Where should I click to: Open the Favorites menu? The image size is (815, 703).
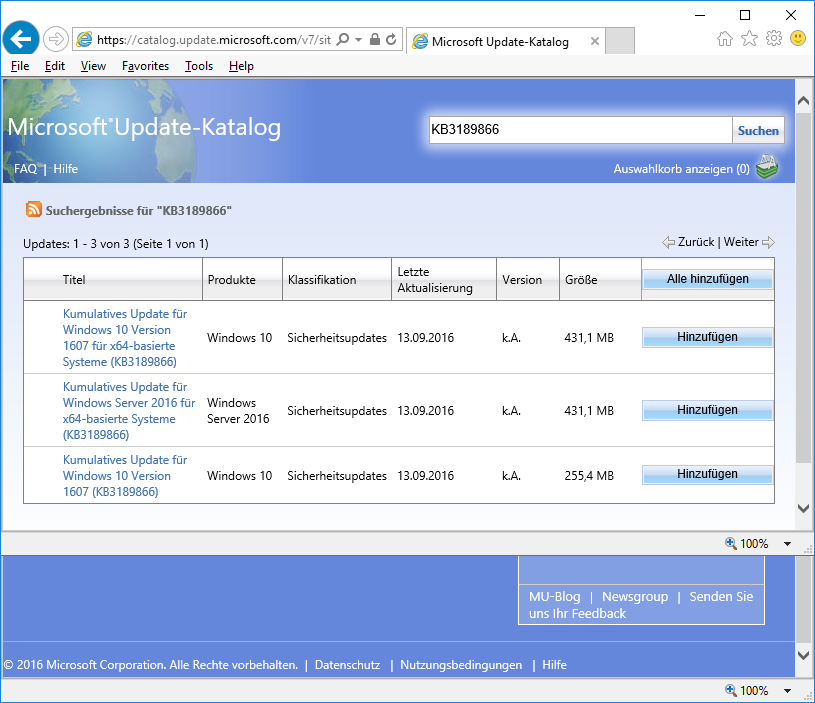[145, 66]
